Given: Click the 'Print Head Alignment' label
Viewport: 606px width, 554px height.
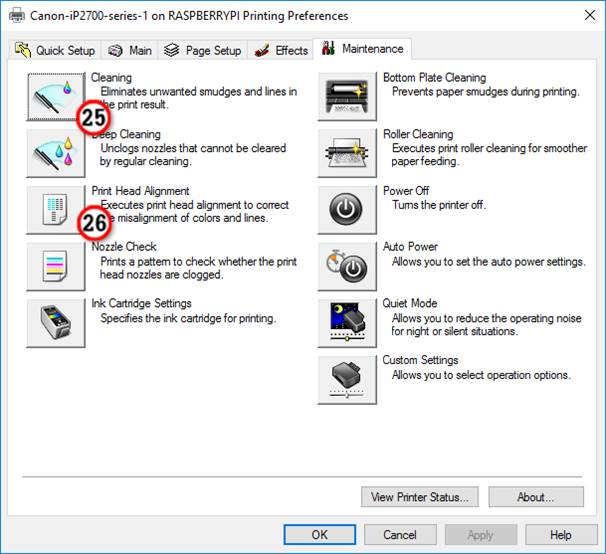Looking at the screenshot, I should pos(140,191).
